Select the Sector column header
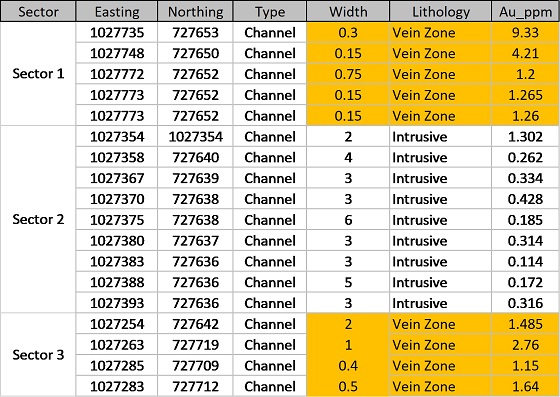This screenshot has height=397, width=560. [x=38, y=11]
